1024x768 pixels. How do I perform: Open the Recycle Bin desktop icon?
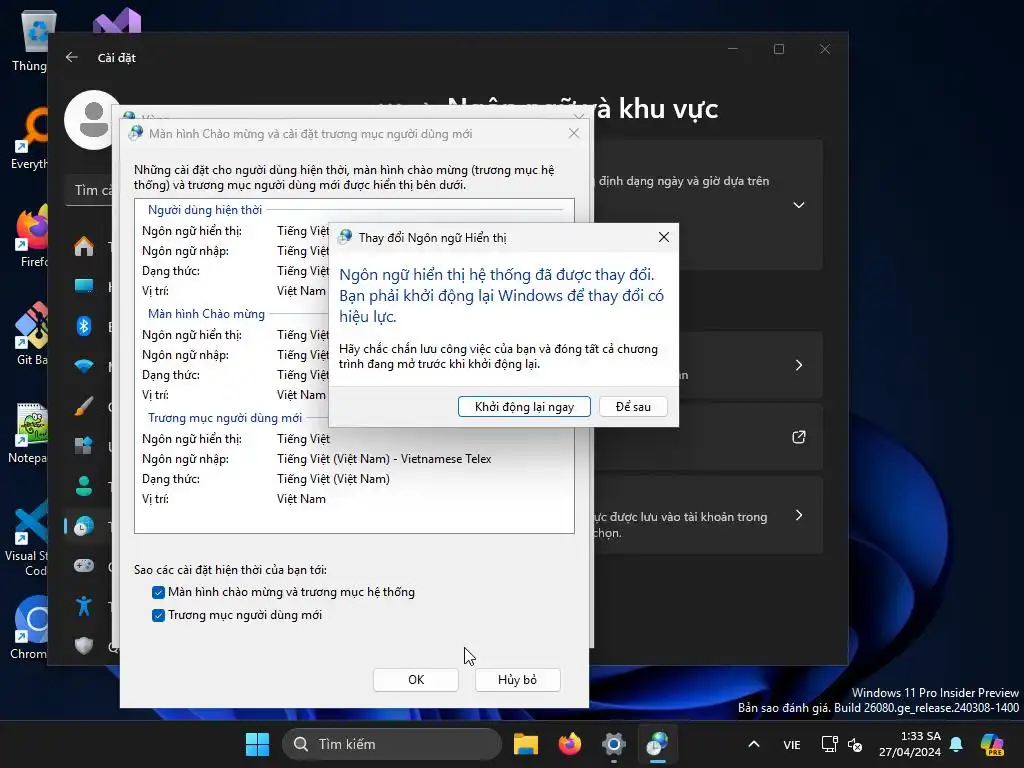[x=34, y=40]
